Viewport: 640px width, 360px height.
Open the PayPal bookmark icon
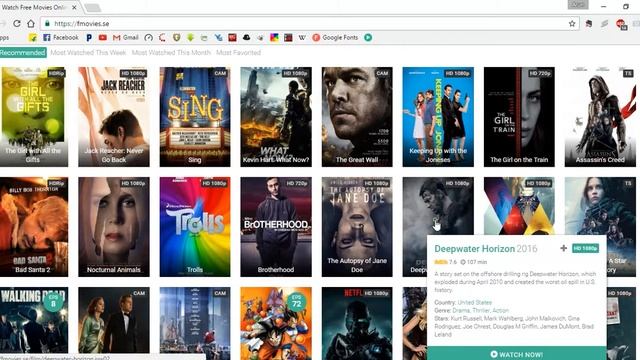[x=89, y=38]
